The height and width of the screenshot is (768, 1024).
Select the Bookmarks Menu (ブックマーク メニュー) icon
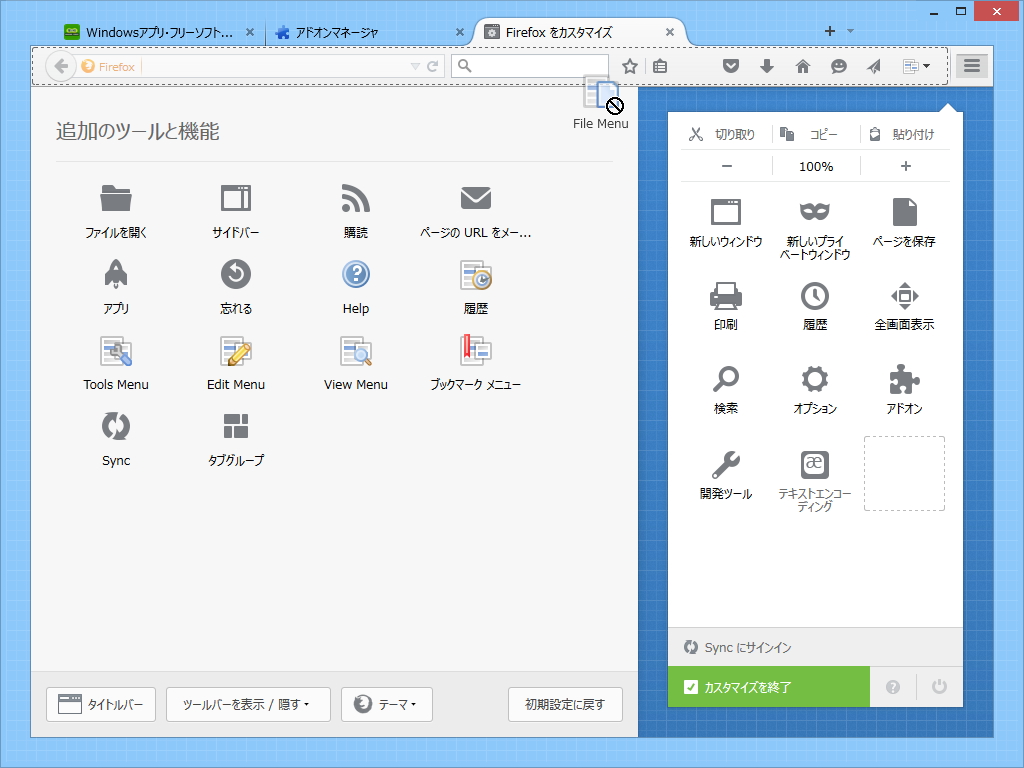coord(475,349)
